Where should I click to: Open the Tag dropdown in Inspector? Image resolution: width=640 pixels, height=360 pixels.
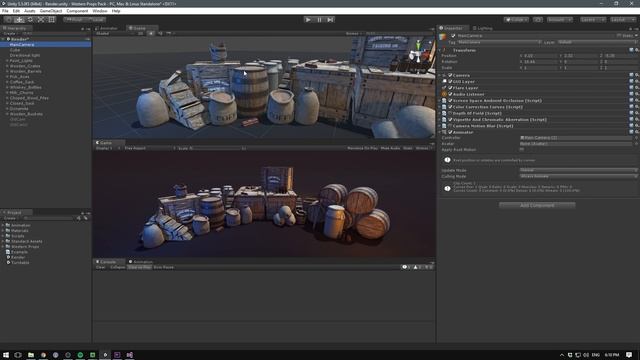pos(500,42)
